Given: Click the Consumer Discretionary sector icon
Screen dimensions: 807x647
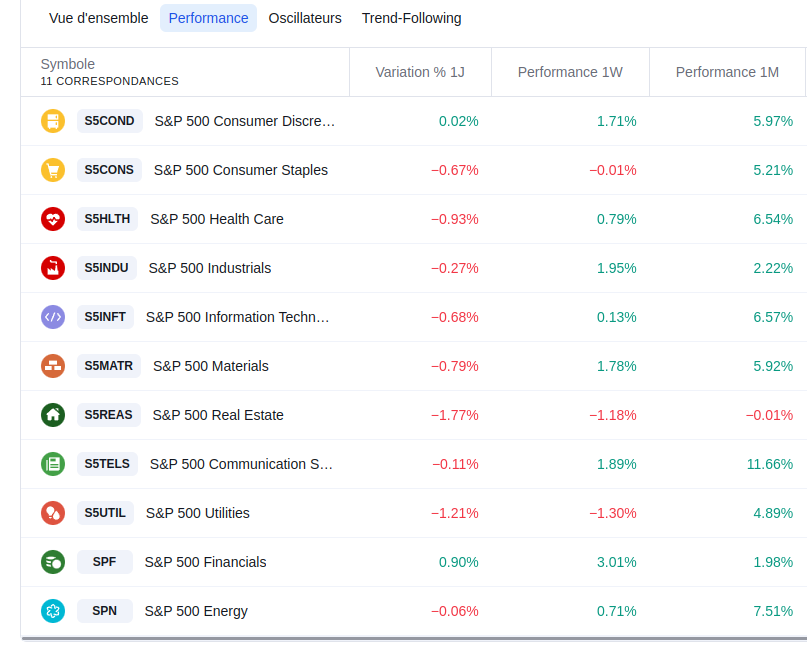Looking at the screenshot, I should [x=53, y=121].
